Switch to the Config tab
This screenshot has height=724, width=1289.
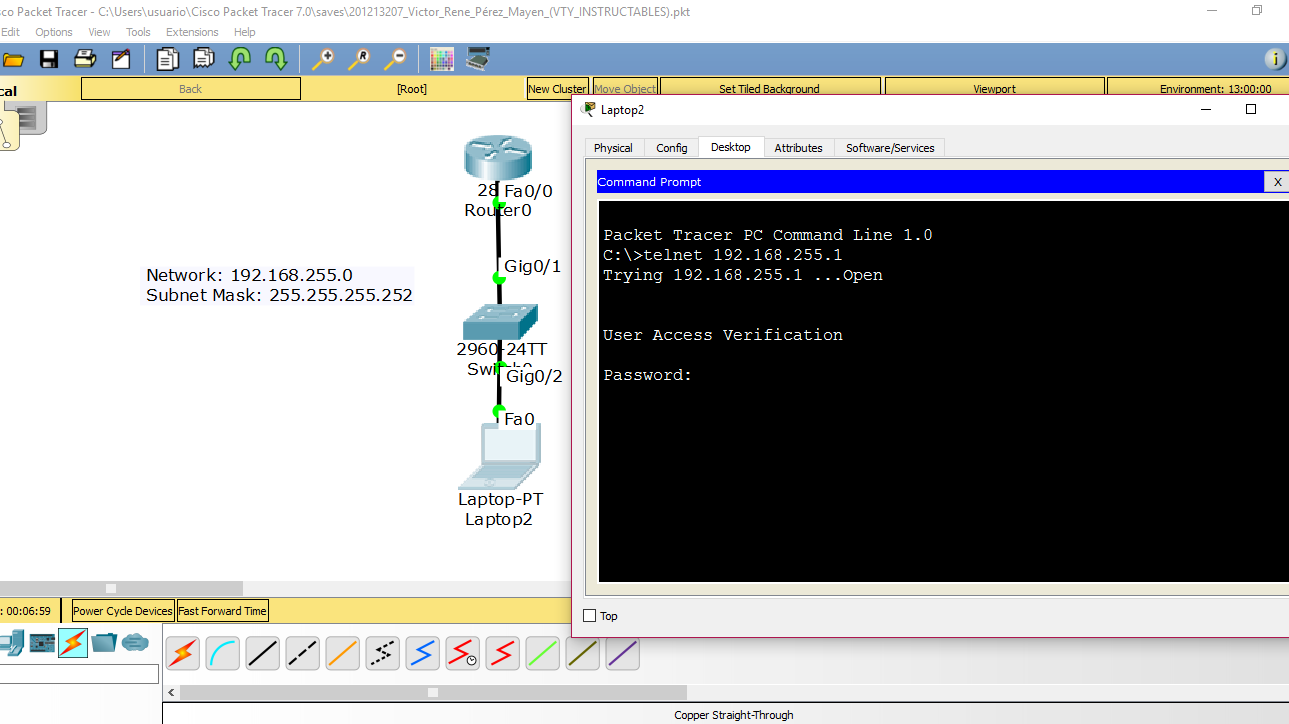(671, 147)
